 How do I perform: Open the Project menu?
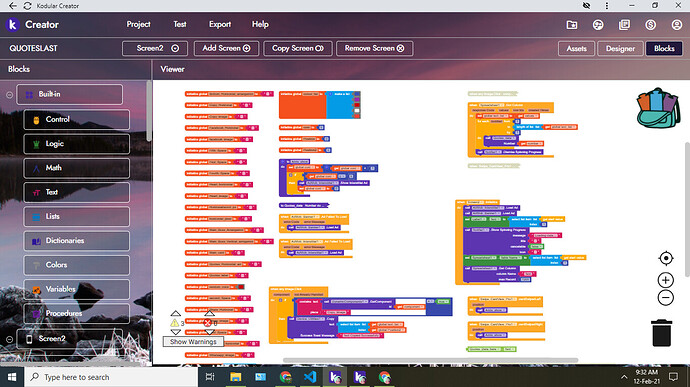tap(138, 24)
